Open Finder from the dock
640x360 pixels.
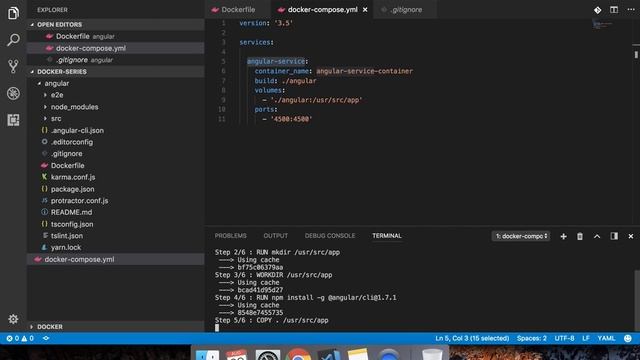click(x=207, y=354)
